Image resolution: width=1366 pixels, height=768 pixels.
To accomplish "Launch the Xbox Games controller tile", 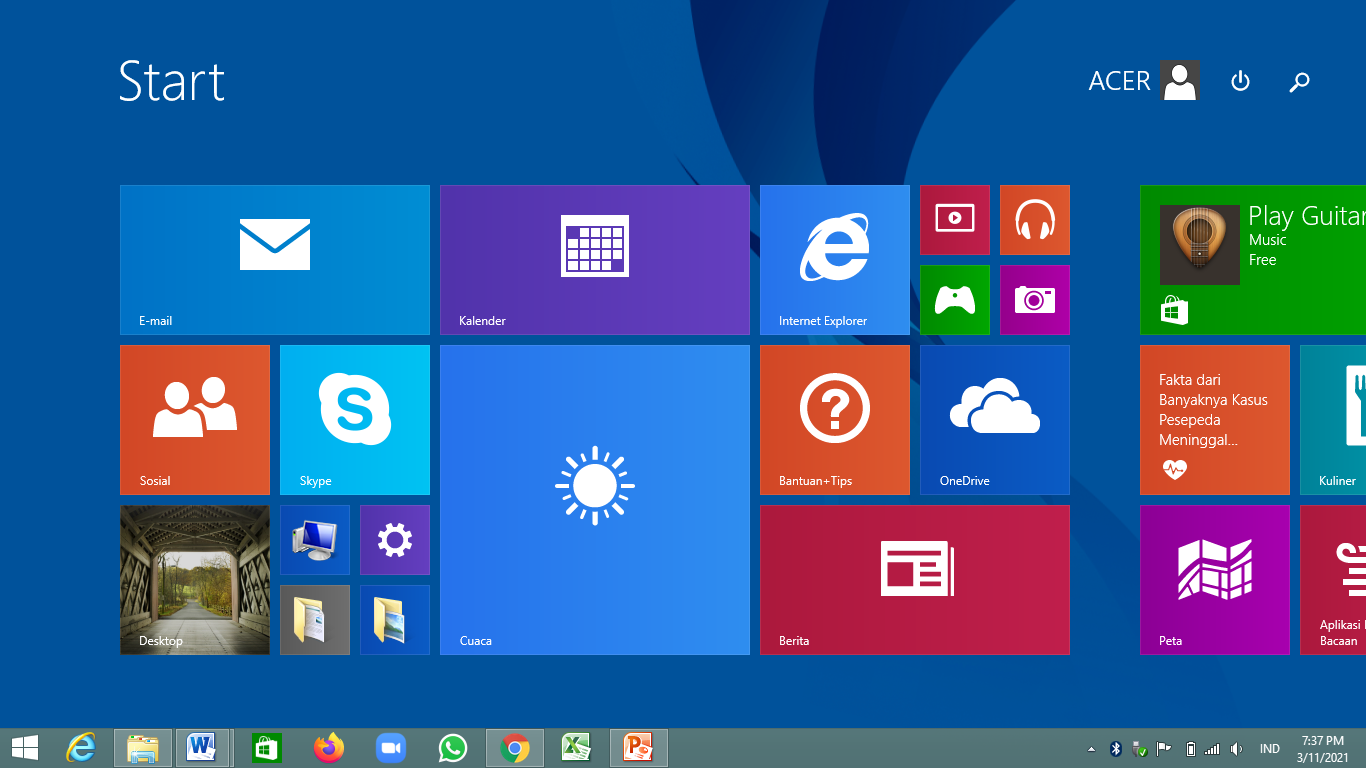I will click(x=954, y=299).
